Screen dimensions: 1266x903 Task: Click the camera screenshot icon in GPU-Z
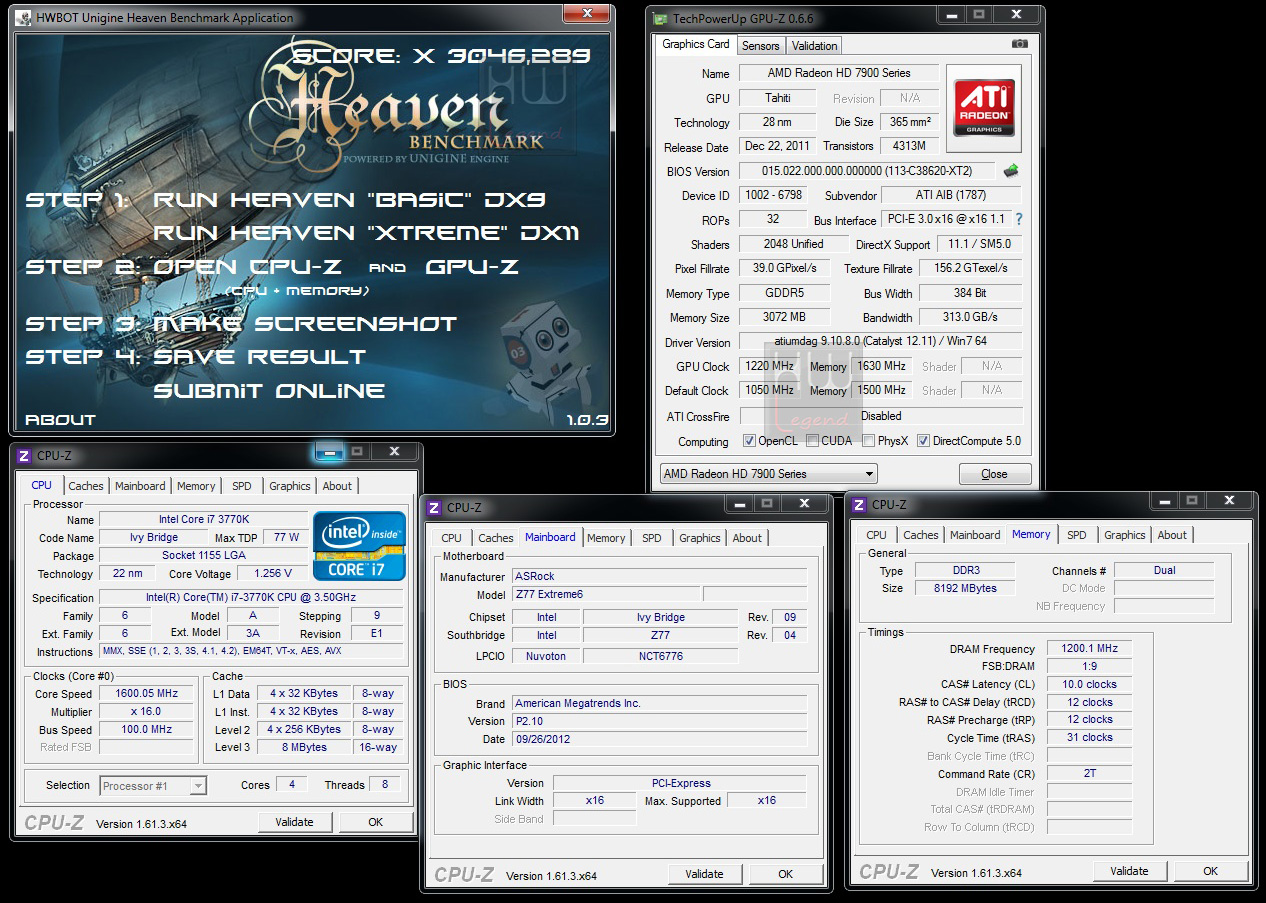(x=1019, y=44)
